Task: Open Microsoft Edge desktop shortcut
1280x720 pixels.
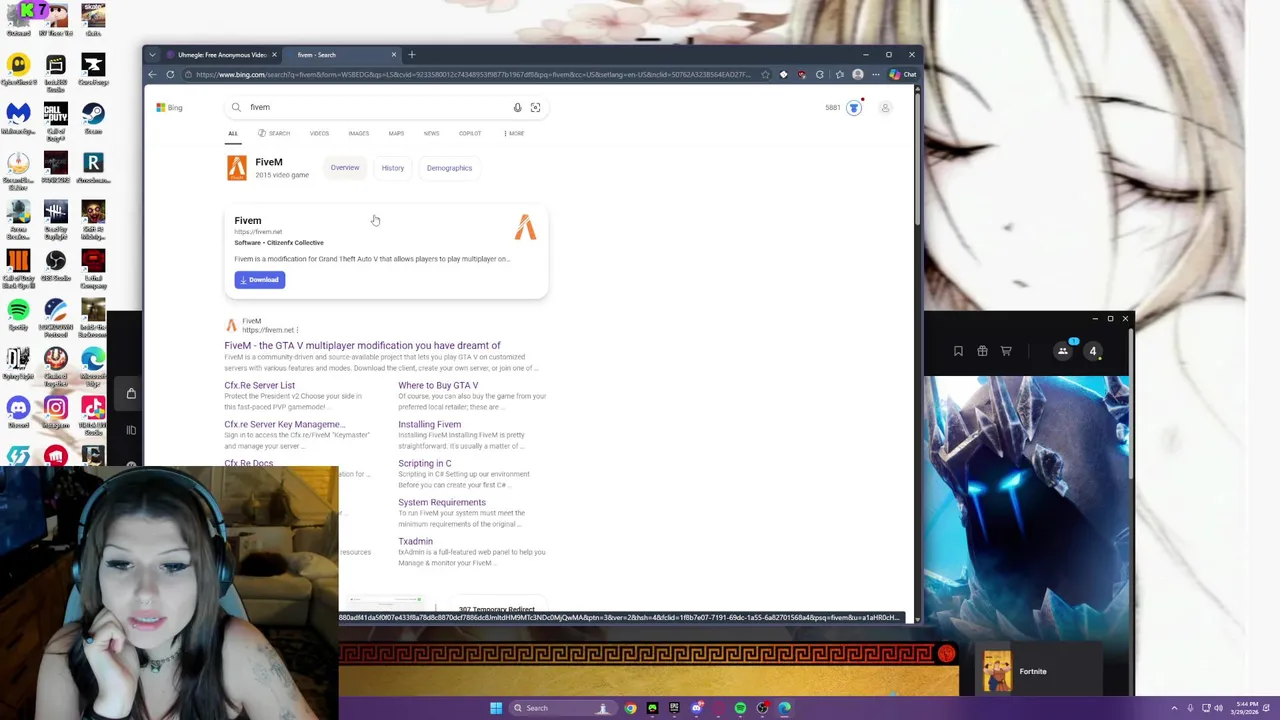Action: tap(93, 363)
